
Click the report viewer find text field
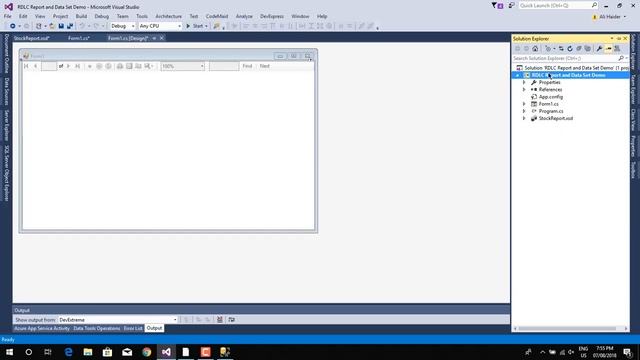(224, 66)
